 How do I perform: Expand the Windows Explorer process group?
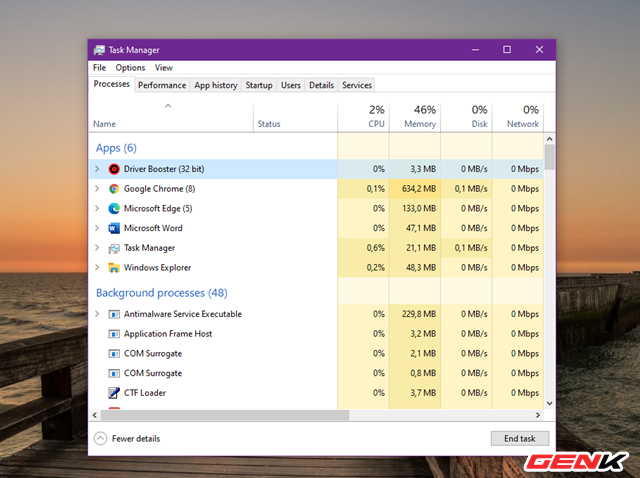pyautogui.click(x=97, y=267)
